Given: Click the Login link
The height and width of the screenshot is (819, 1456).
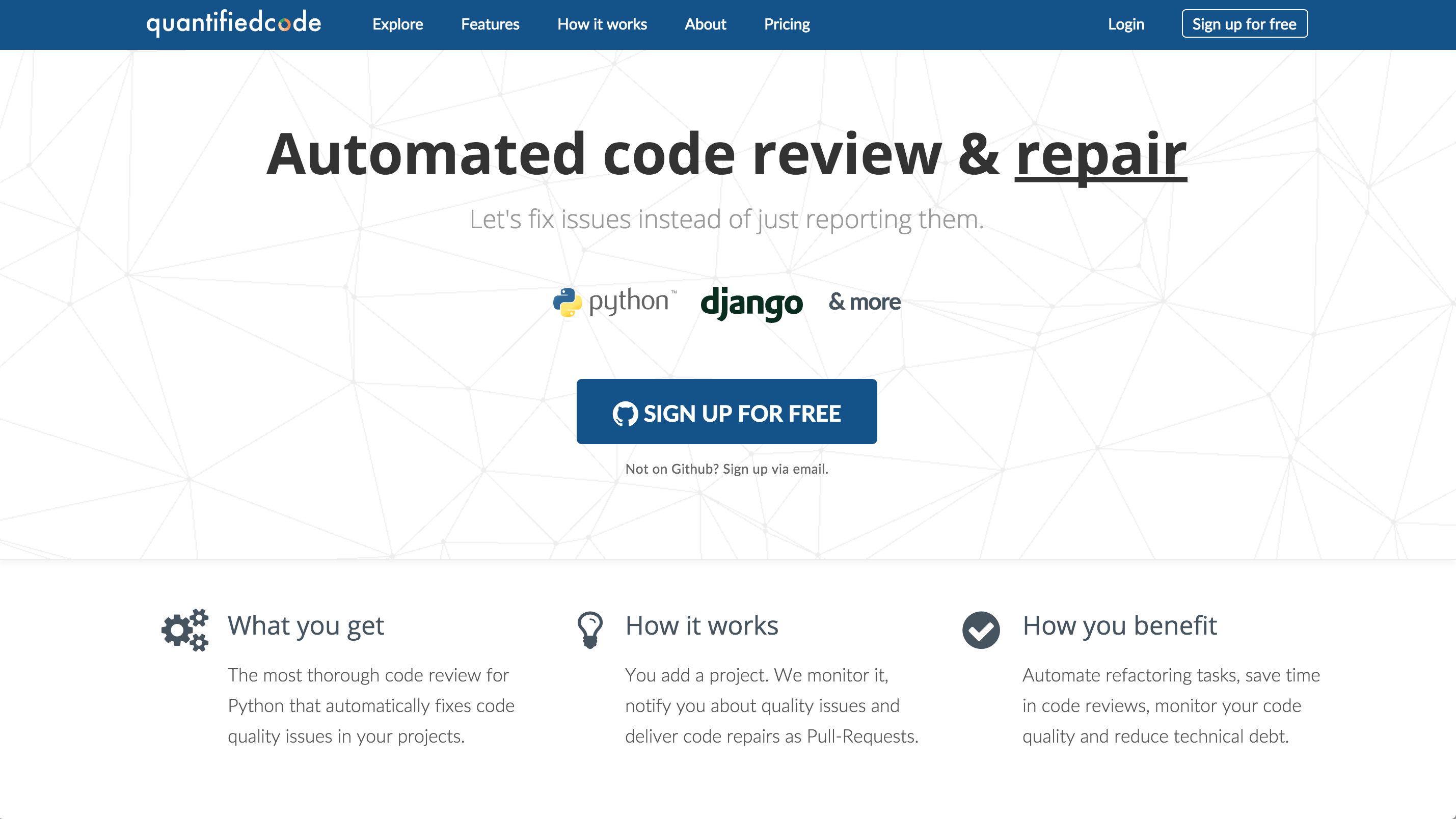Looking at the screenshot, I should point(1126,24).
